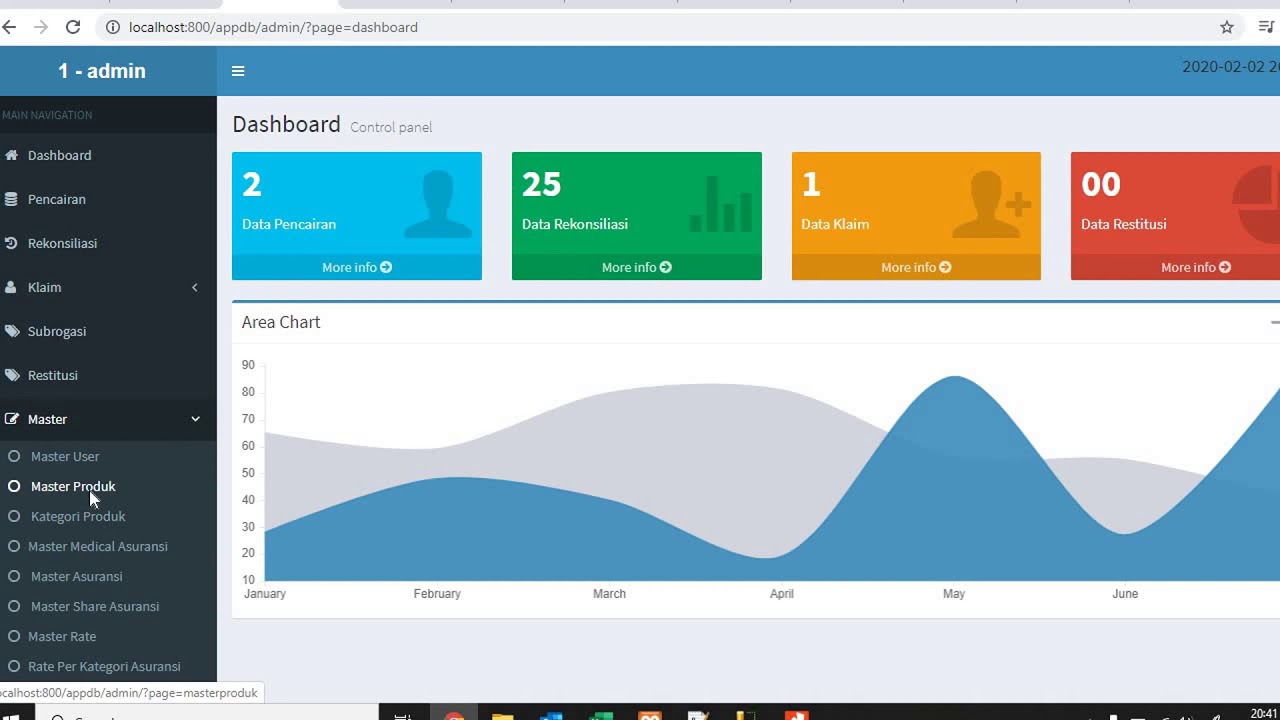Viewport: 1280px width, 720px height.
Task: Click the Klaim label in the sidebar
Action: pos(44,287)
